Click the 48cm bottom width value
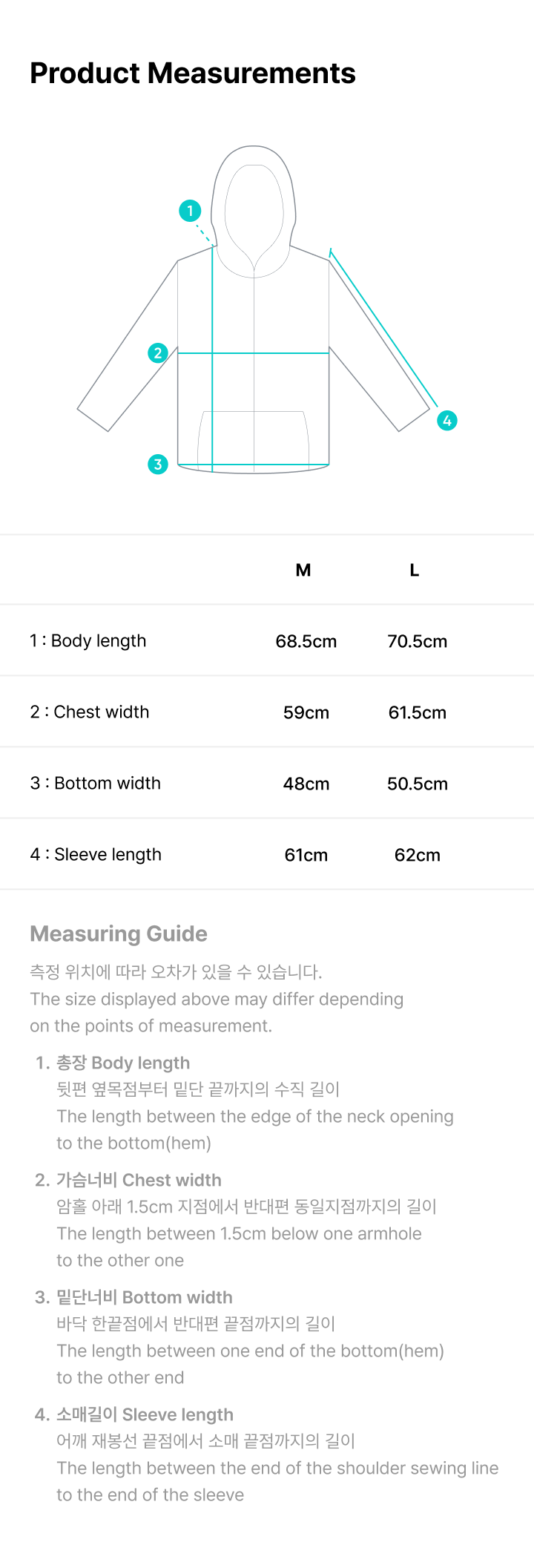This screenshot has height=1568, width=534. pos(306,784)
